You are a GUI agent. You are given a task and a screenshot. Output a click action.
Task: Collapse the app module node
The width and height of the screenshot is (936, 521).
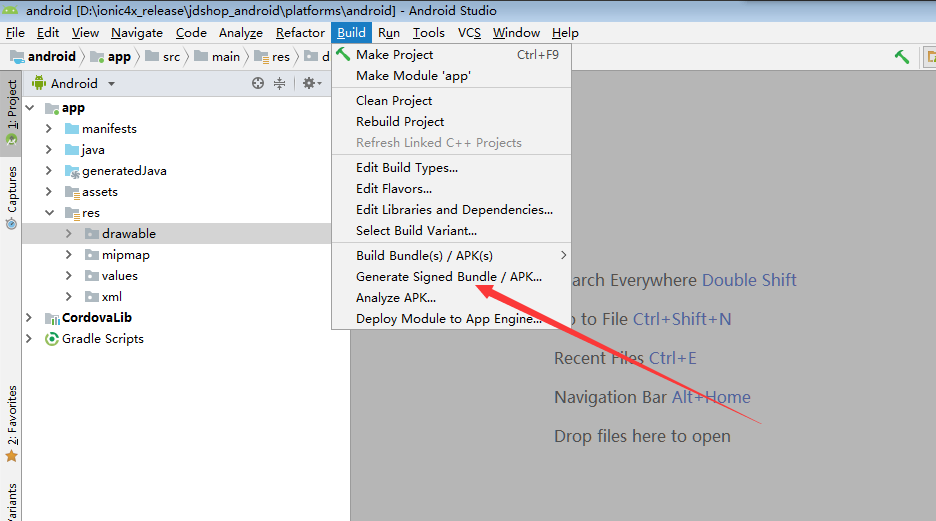click(30, 108)
